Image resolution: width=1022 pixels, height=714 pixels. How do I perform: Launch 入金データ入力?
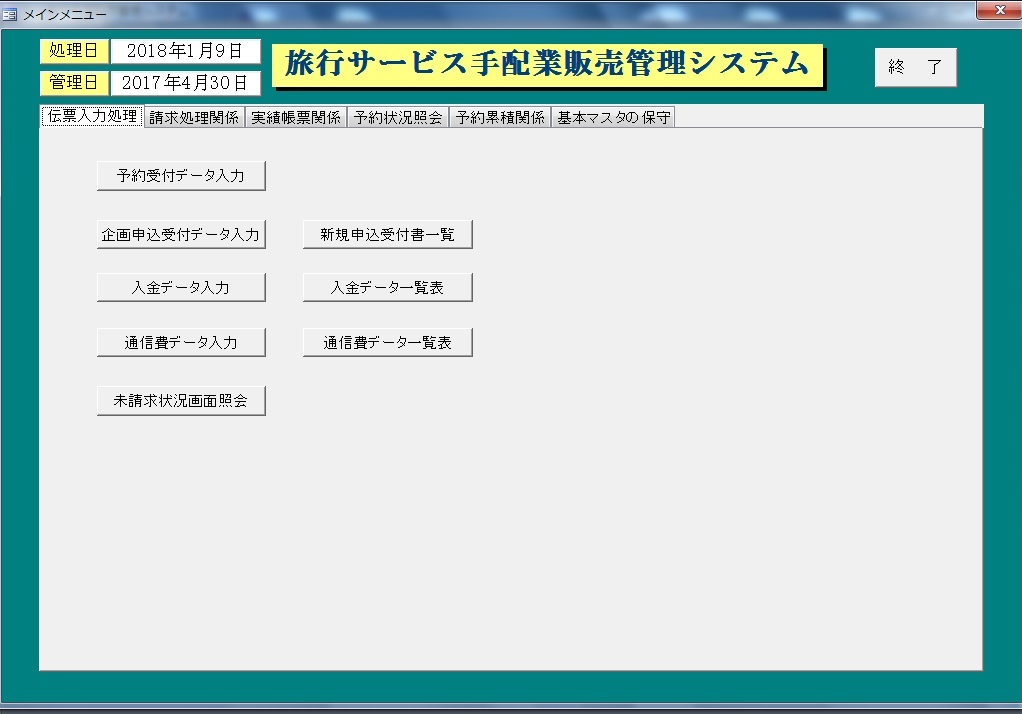coord(181,288)
